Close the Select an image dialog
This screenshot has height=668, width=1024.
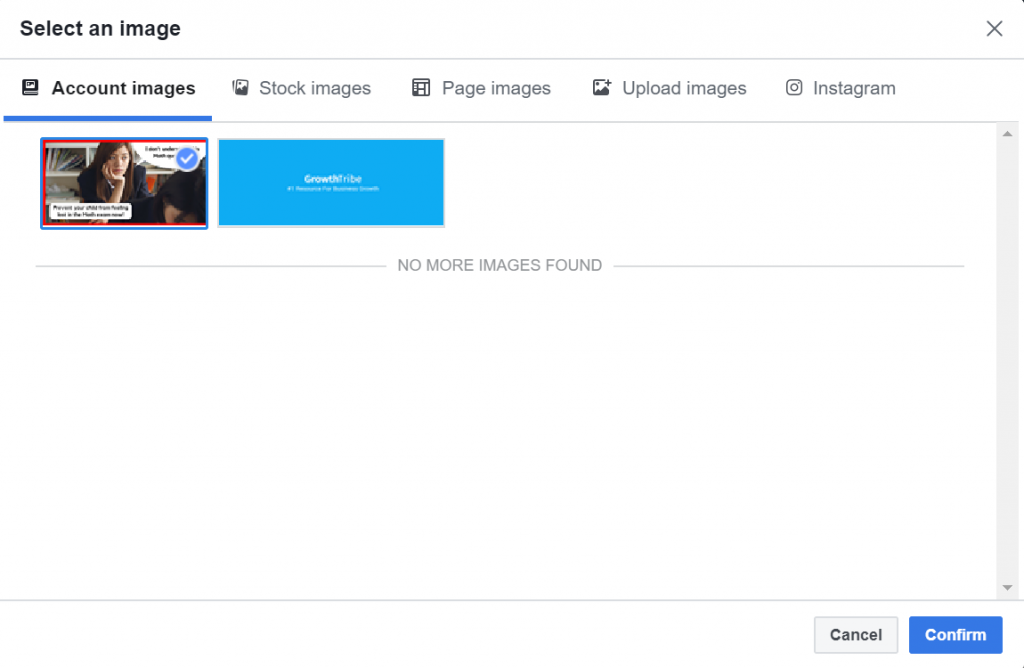coord(994,29)
